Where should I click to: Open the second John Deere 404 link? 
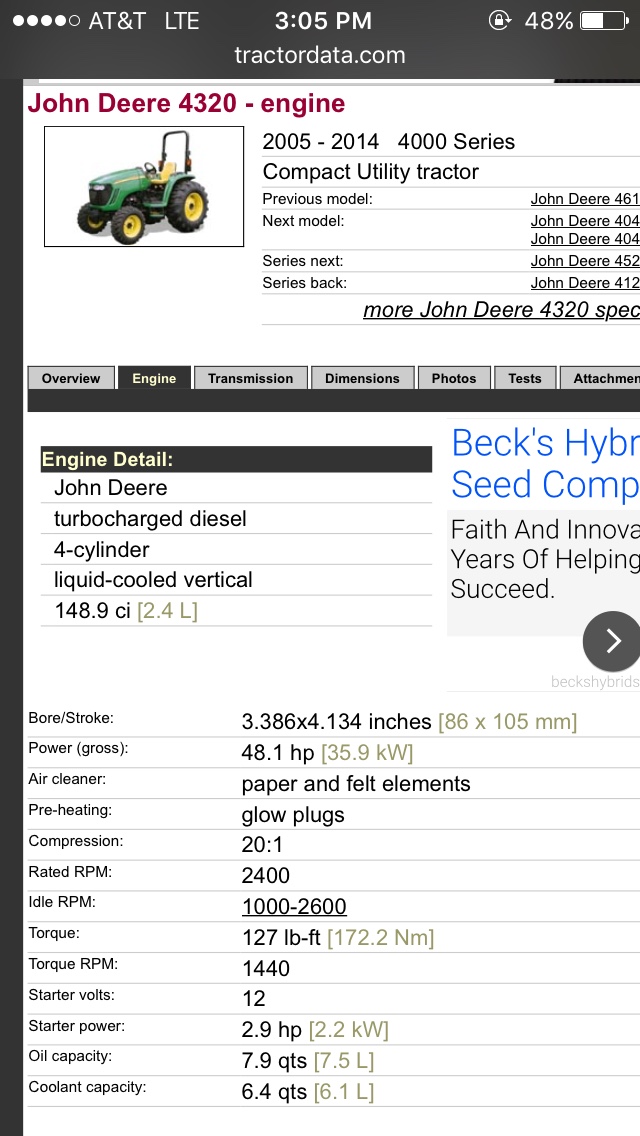click(585, 239)
